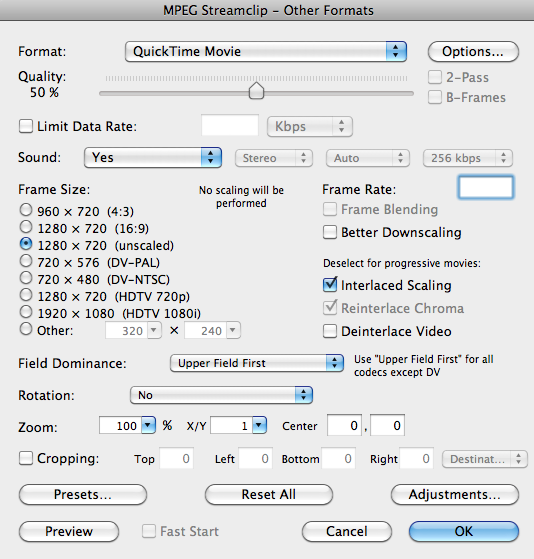Select 1280 × 720 (unscaled) frame size

click(26, 244)
